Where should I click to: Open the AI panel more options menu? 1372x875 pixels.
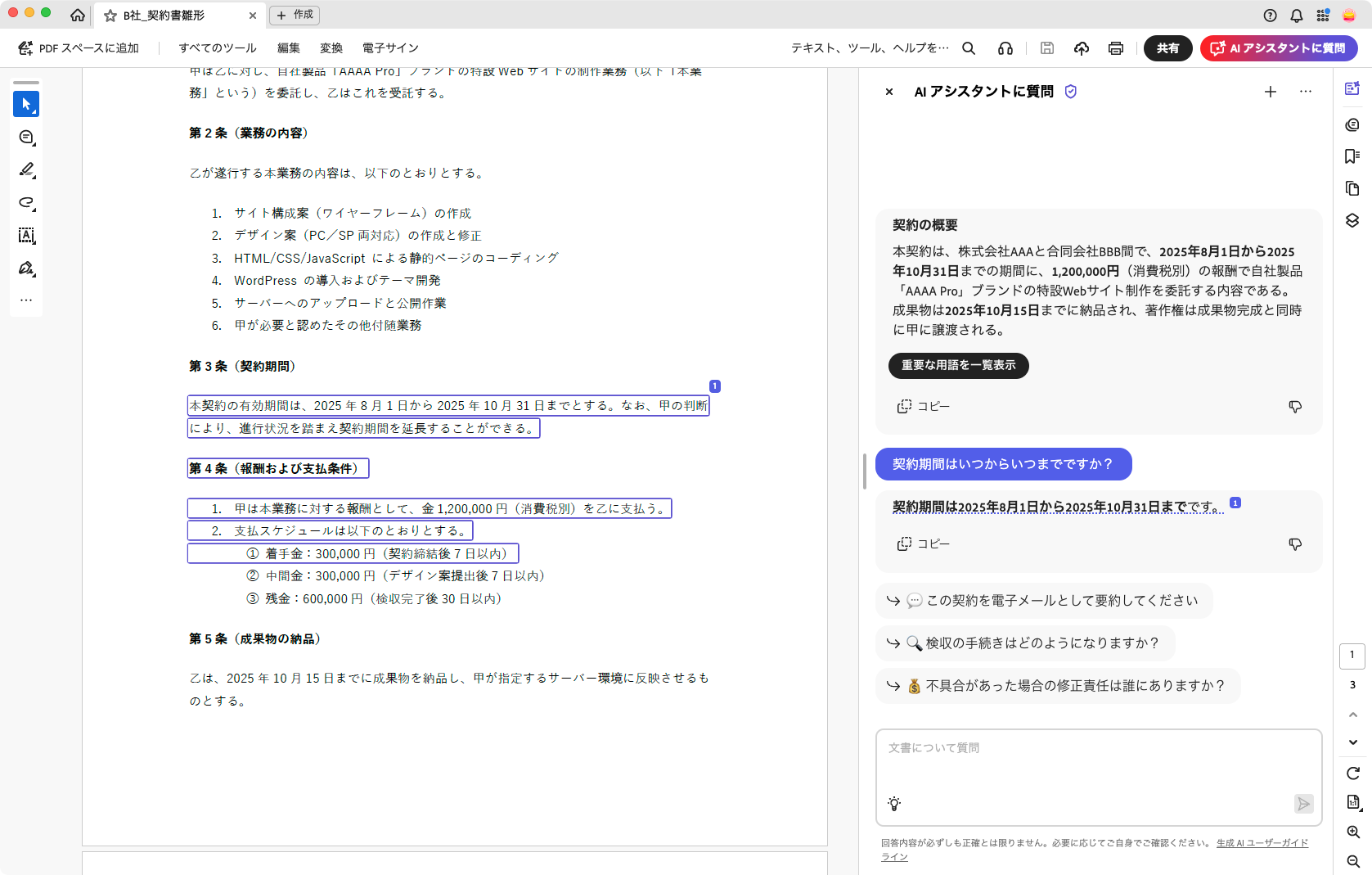click(x=1305, y=92)
